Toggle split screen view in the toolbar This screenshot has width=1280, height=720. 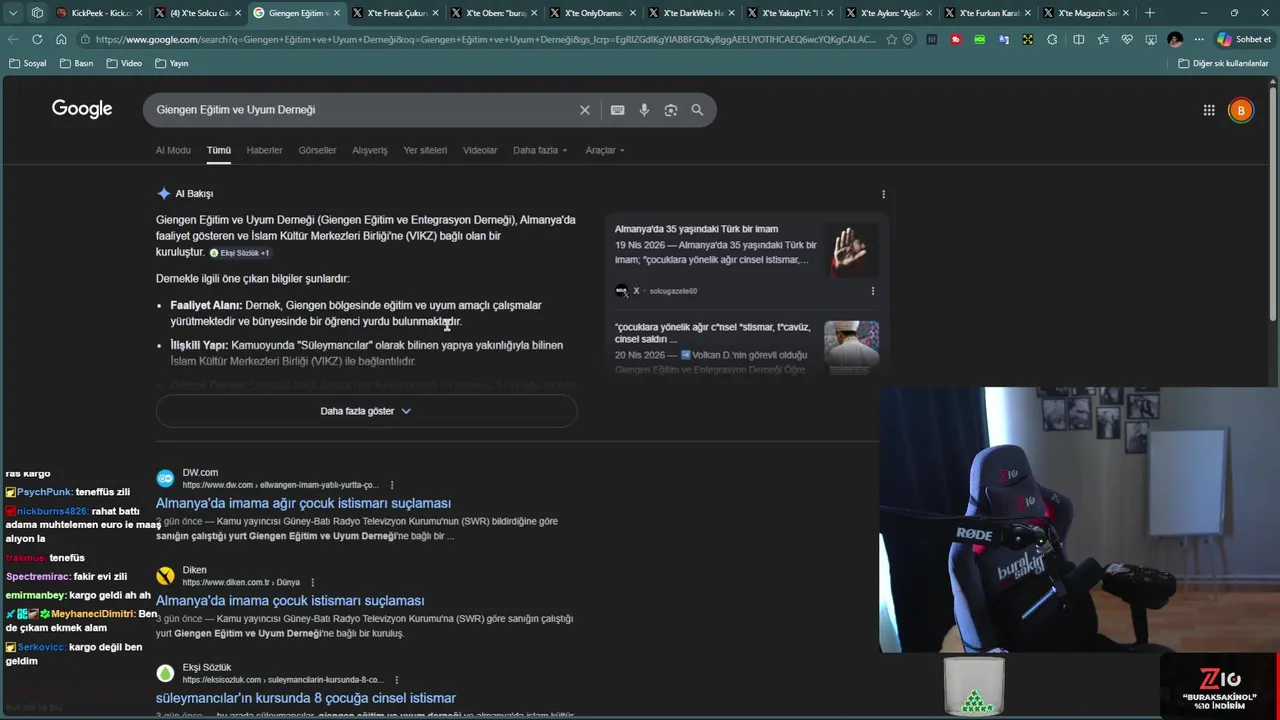coord(1078,39)
